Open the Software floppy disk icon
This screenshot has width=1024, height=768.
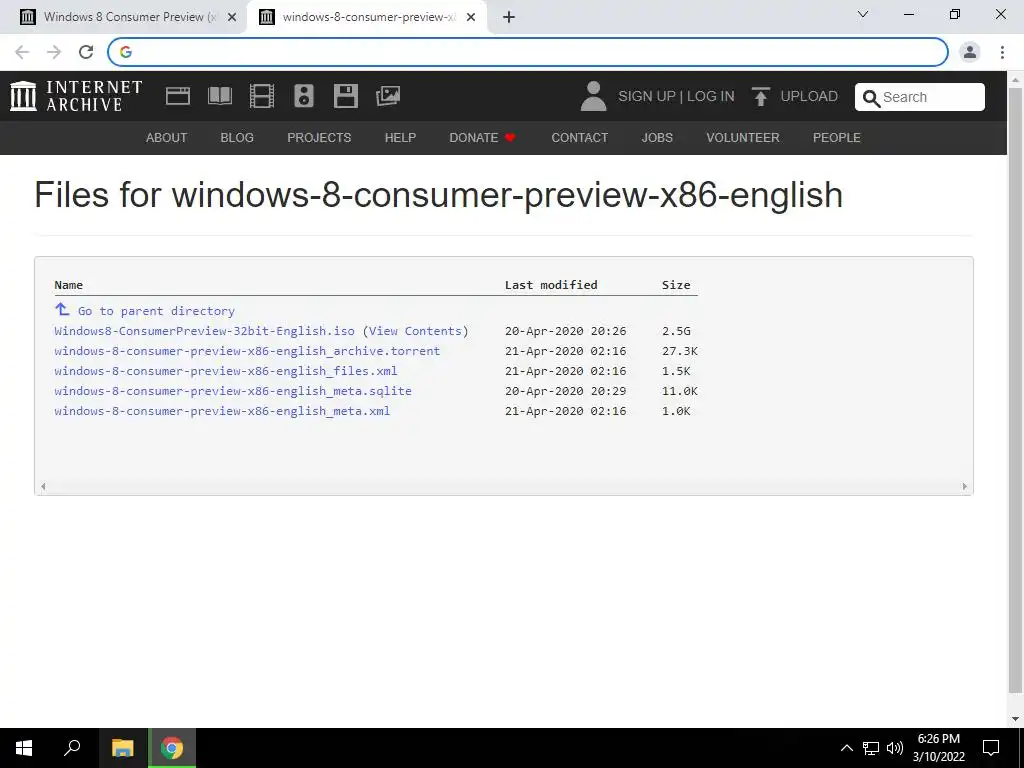click(345, 96)
